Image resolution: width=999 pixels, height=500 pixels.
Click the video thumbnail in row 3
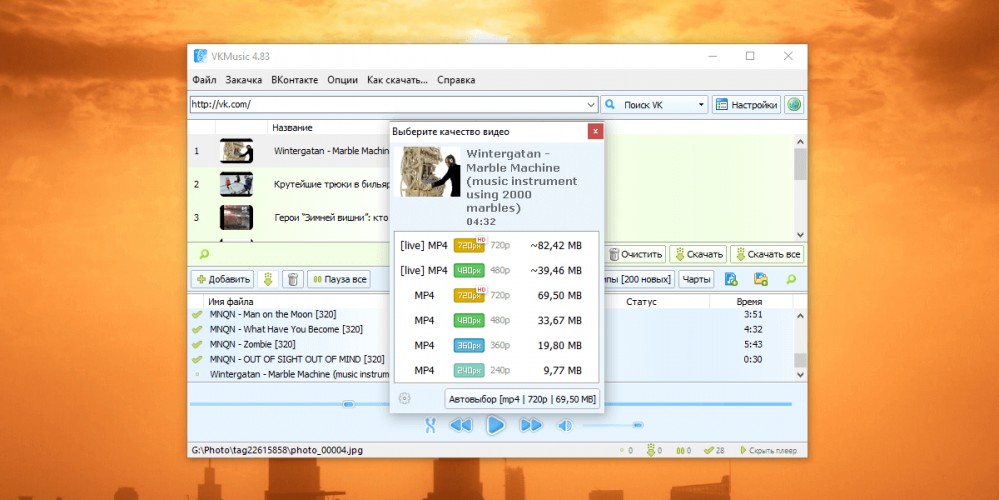[236, 217]
